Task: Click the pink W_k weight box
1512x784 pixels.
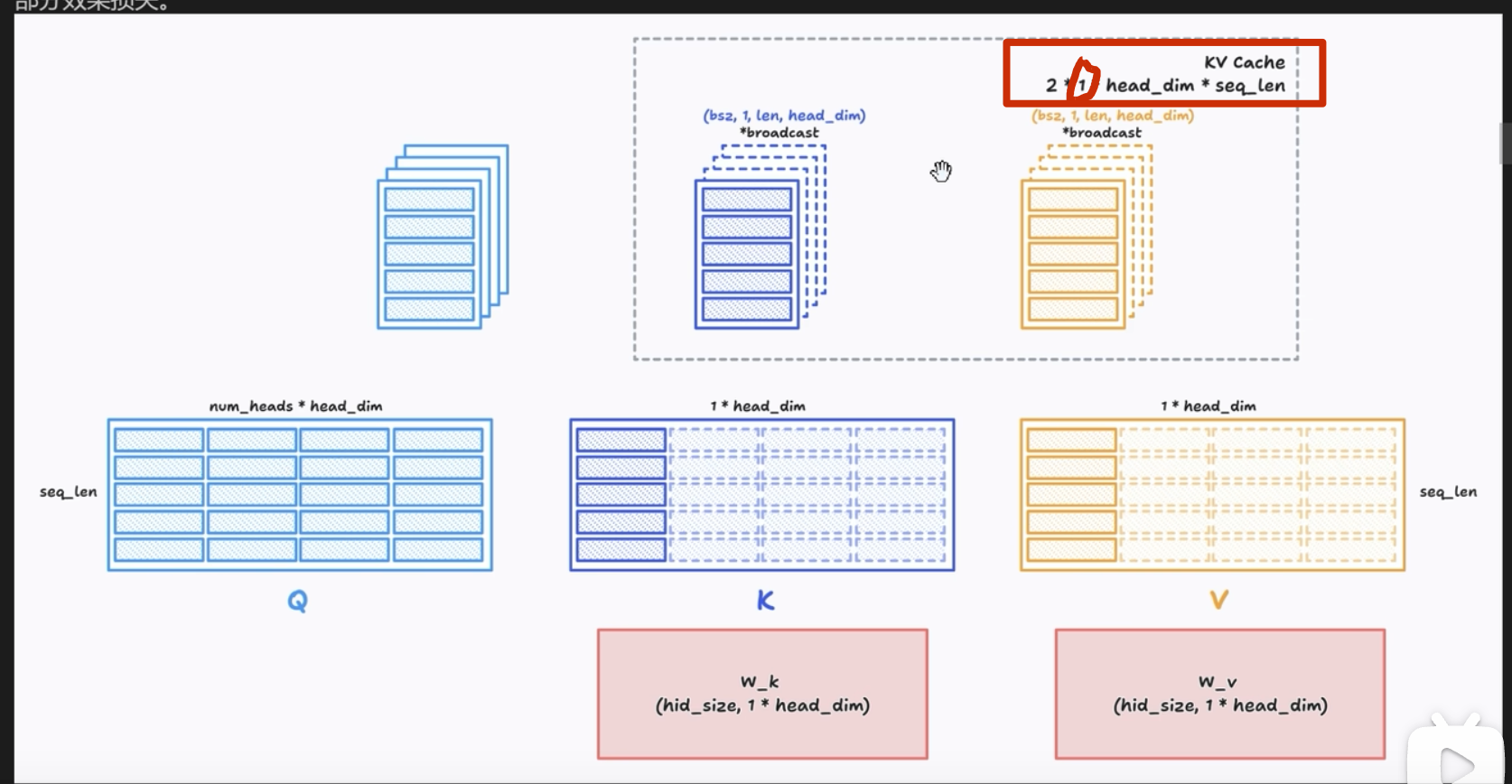Action: tap(762, 694)
